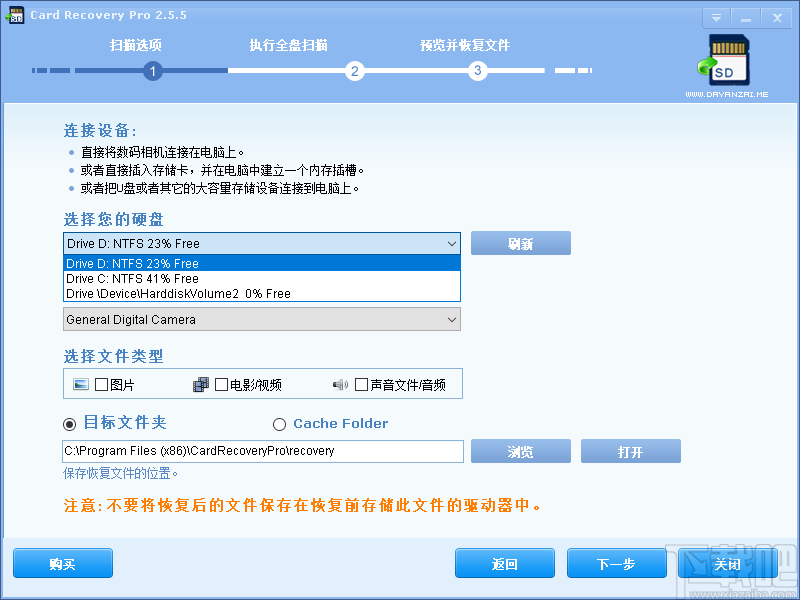Screen dimensions: 800x600
Task: Click the 连接设备 heading
Action: [100, 131]
